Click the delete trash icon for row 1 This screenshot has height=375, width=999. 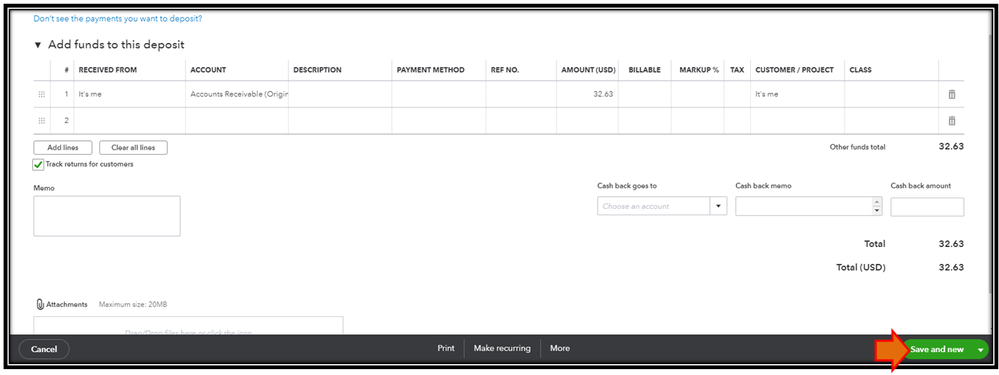point(952,94)
